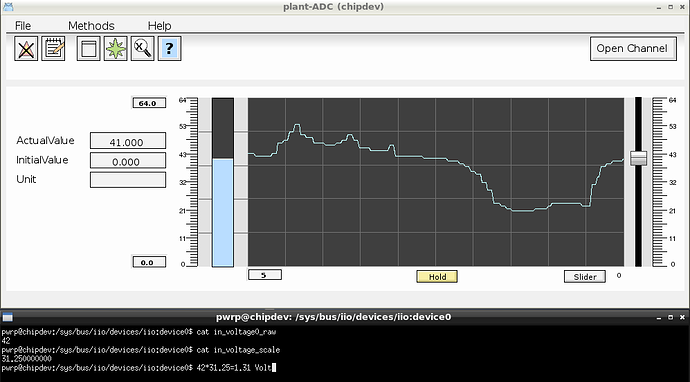Click the vertical slider handle near 43
This screenshot has height=382, width=690.
[x=639, y=158]
